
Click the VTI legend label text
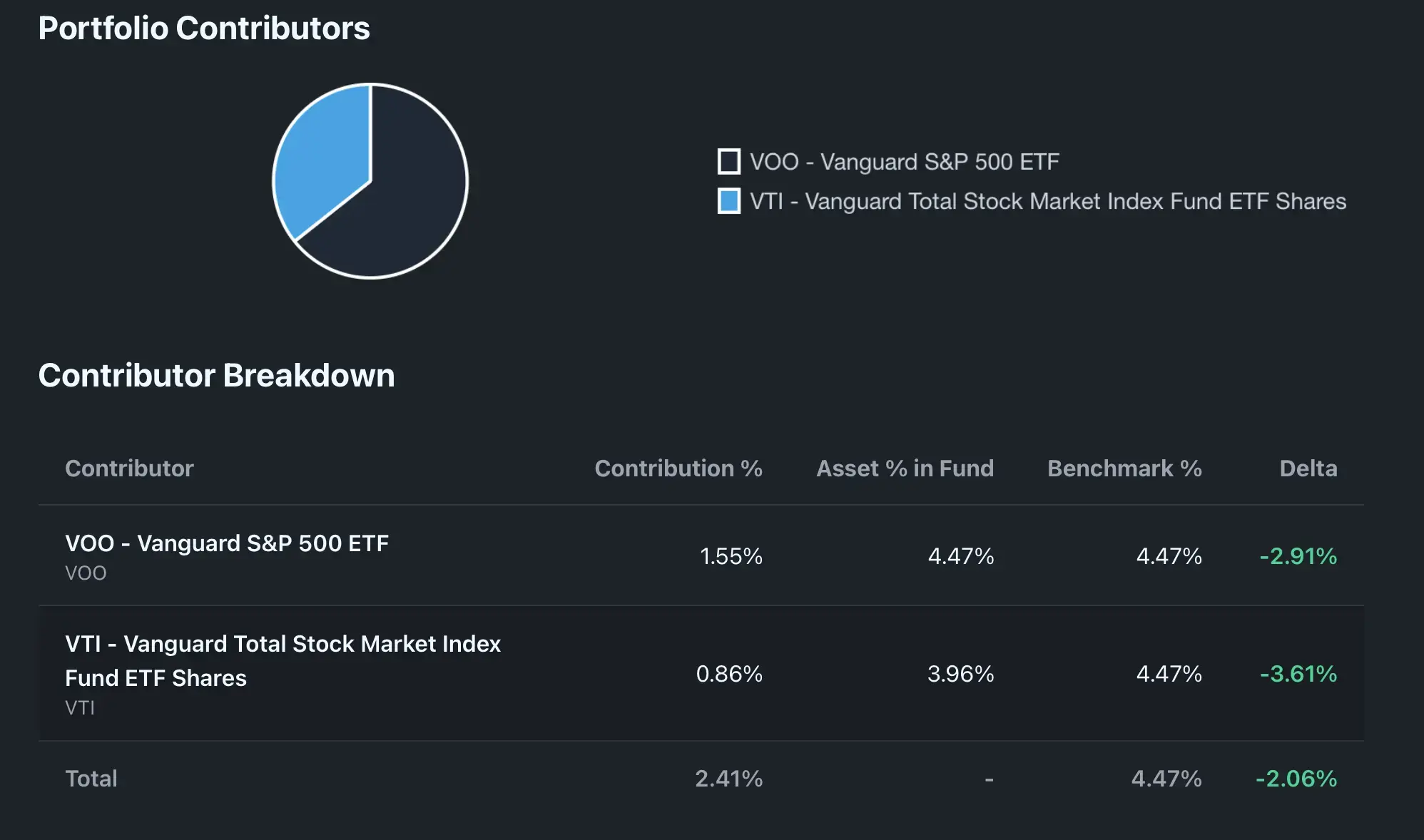tap(1047, 201)
